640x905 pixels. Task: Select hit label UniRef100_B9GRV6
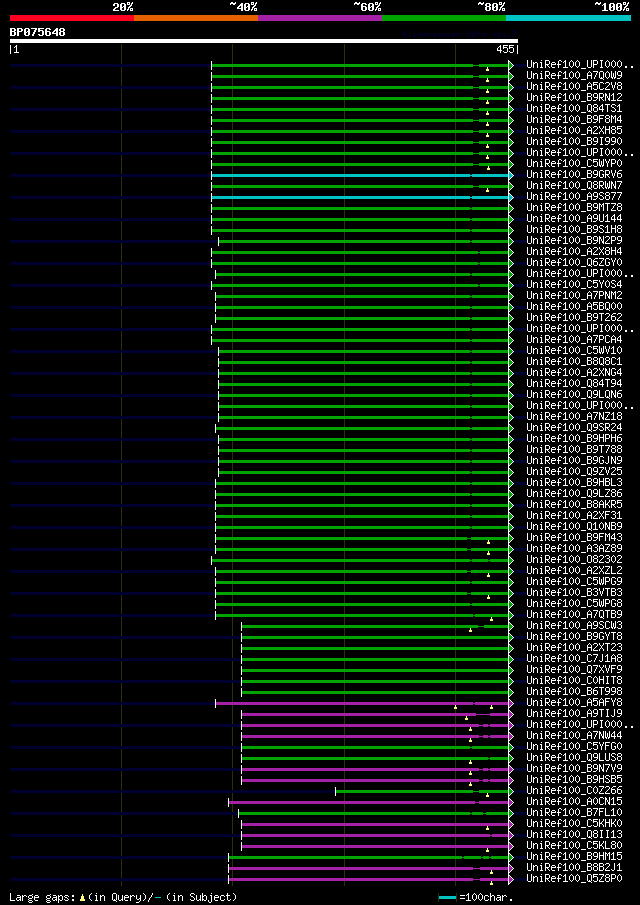(574, 174)
